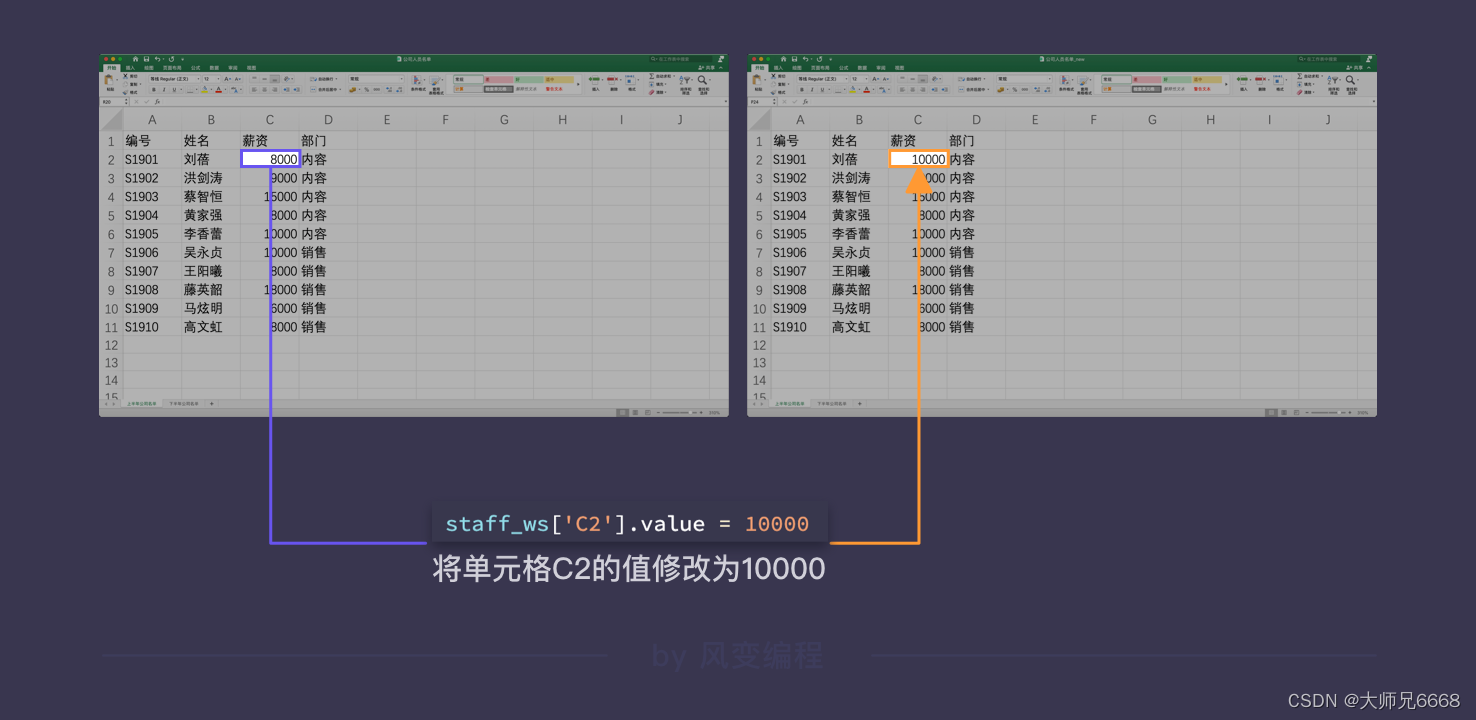Toggle wrap text 自动换行 in the left window
Image resolution: width=1476 pixels, height=720 pixels.
(322, 79)
